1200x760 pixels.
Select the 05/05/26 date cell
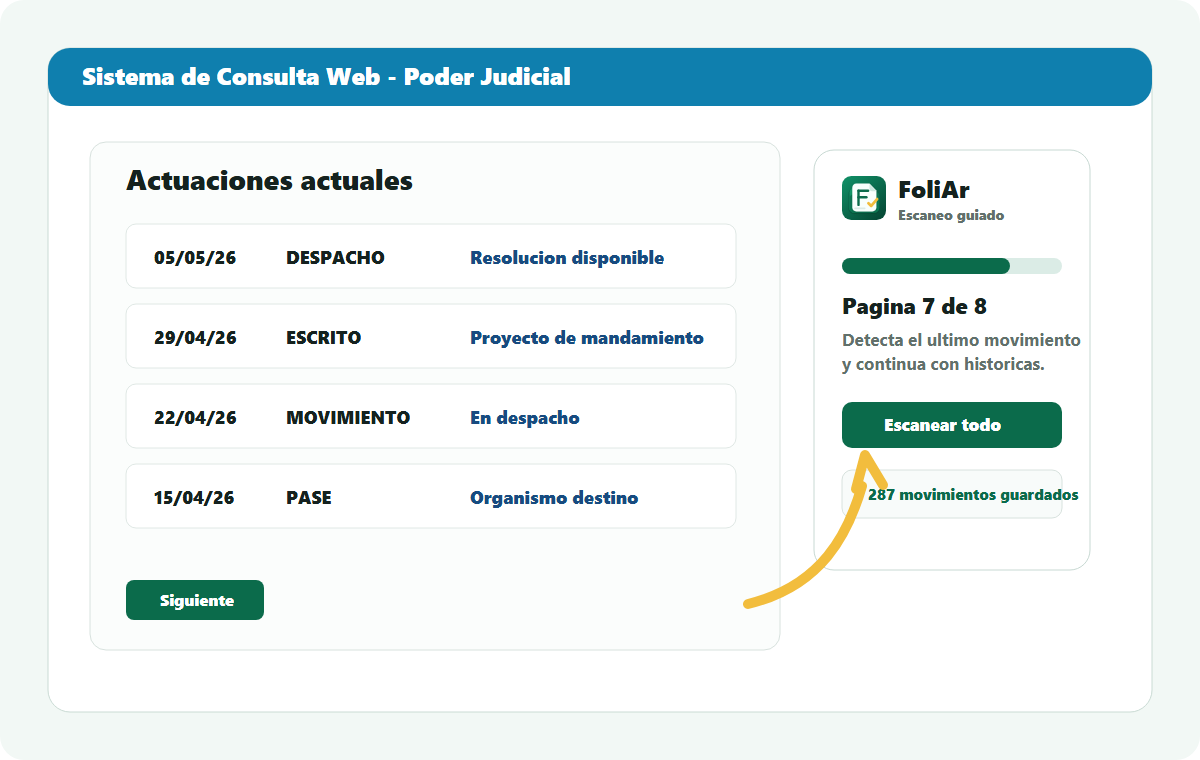point(195,258)
